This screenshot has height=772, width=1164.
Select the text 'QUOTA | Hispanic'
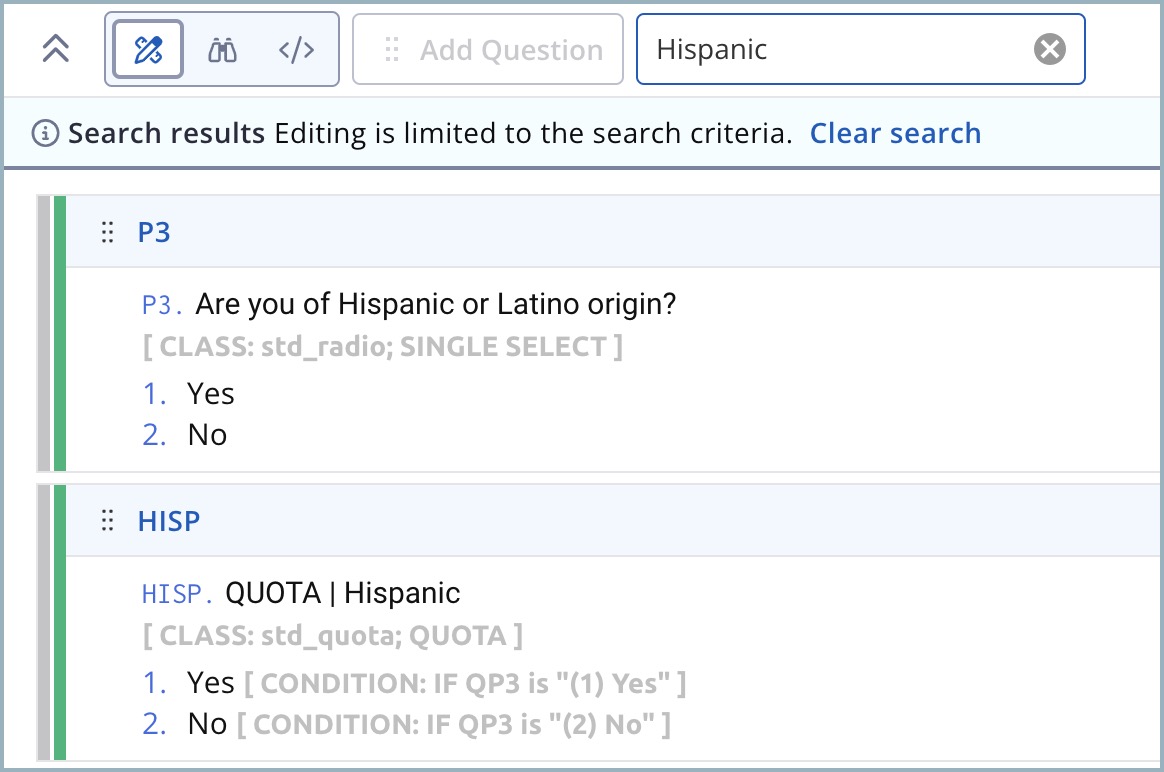tap(343, 593)
